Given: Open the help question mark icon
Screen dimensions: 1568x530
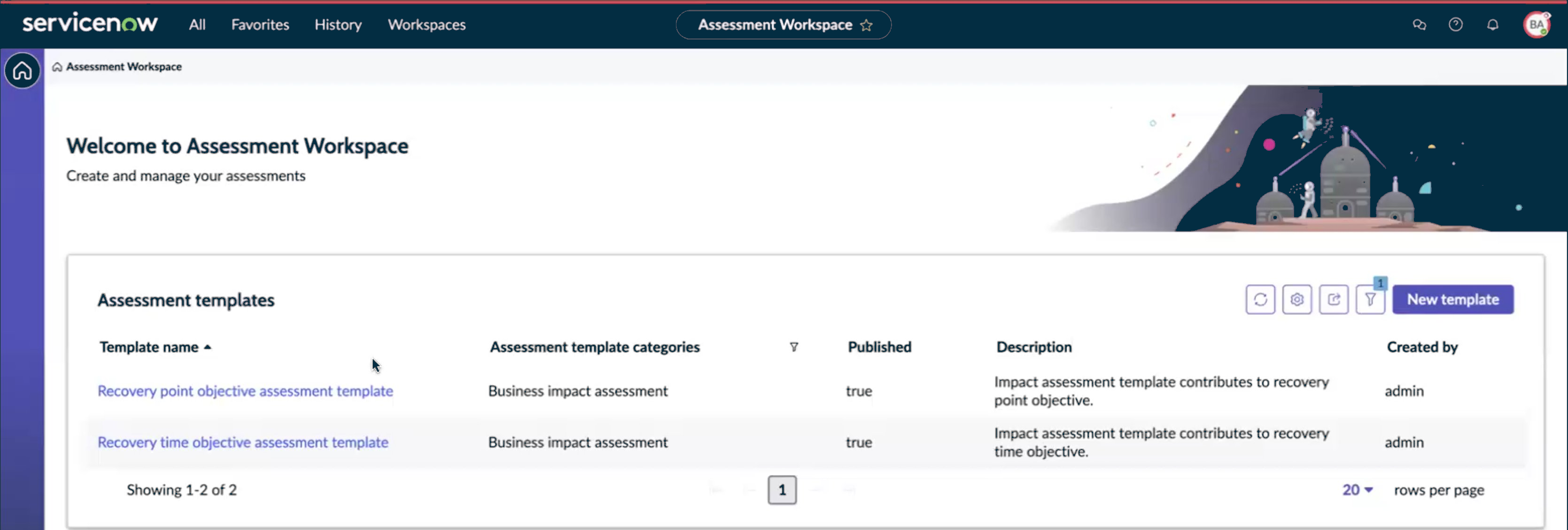Looking at the screenshot, I should pyautogui.click(x=1455, y=25).
